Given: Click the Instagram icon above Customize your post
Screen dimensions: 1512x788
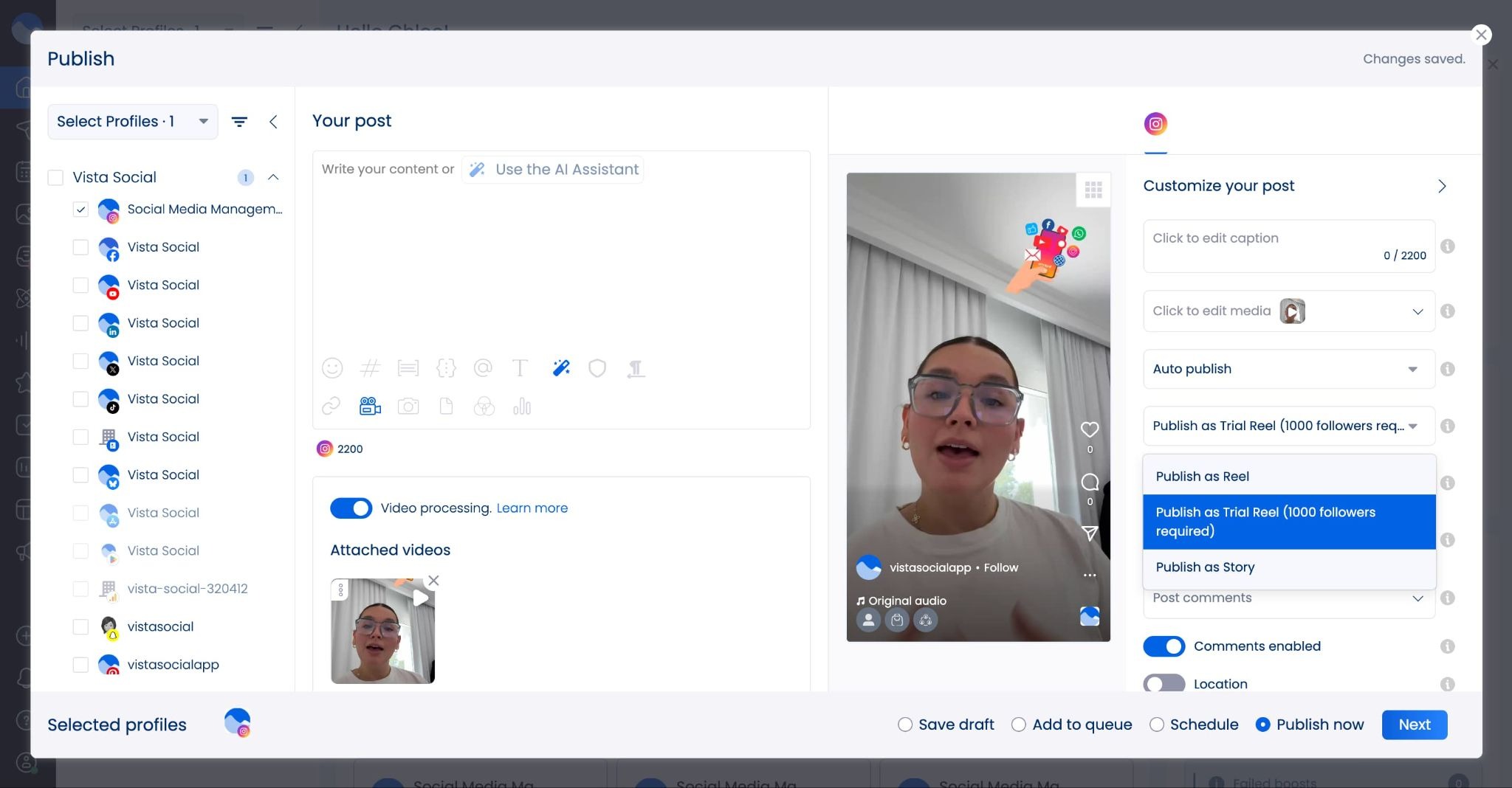Looking at the screenshot, I should coord(1156,124).
